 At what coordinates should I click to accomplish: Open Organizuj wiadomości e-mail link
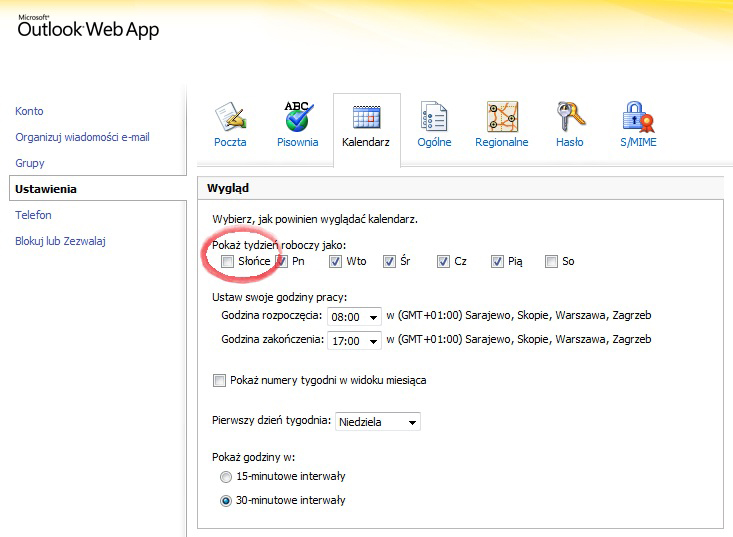pyautogui.click(x=82, y=137)
